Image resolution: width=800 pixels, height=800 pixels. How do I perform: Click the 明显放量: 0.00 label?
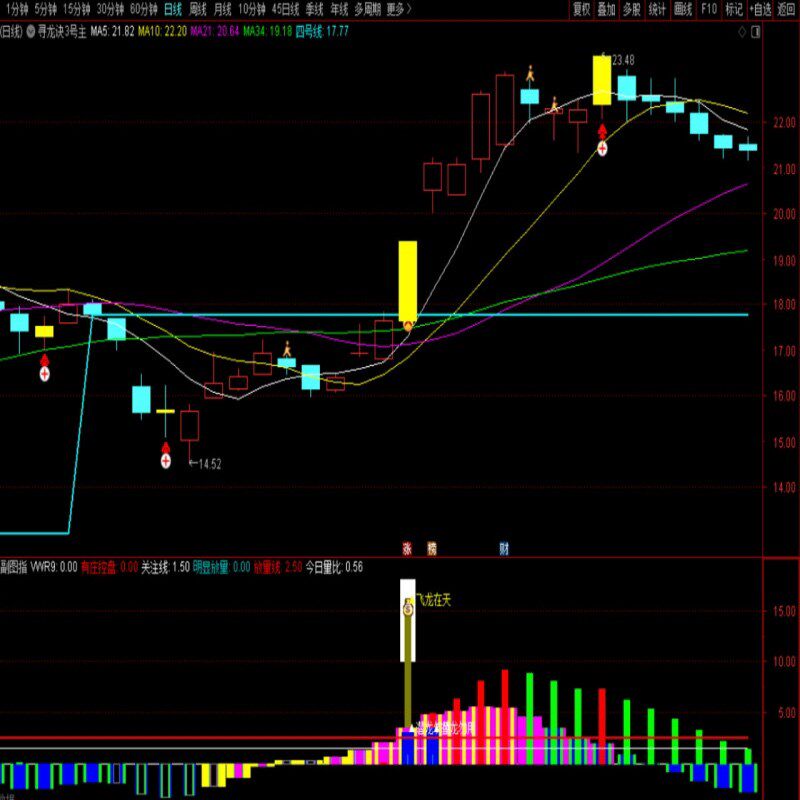(x=221, y=567)
